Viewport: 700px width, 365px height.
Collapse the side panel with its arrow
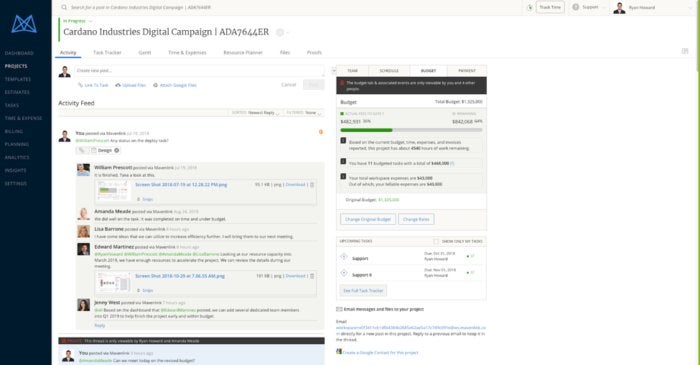coord(333,71)
